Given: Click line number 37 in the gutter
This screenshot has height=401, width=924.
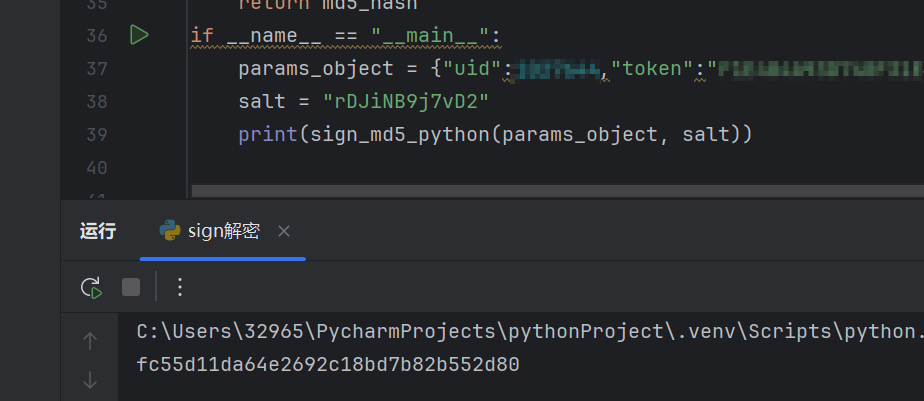Looking at the screenshot, I should coord(97,69).
